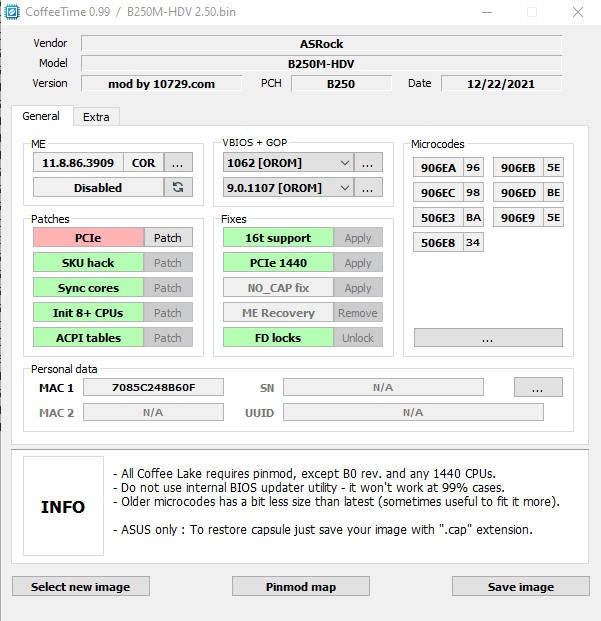Click the Vendor ASRock field
The image size is (601, 621).
[x=321, y=43]
